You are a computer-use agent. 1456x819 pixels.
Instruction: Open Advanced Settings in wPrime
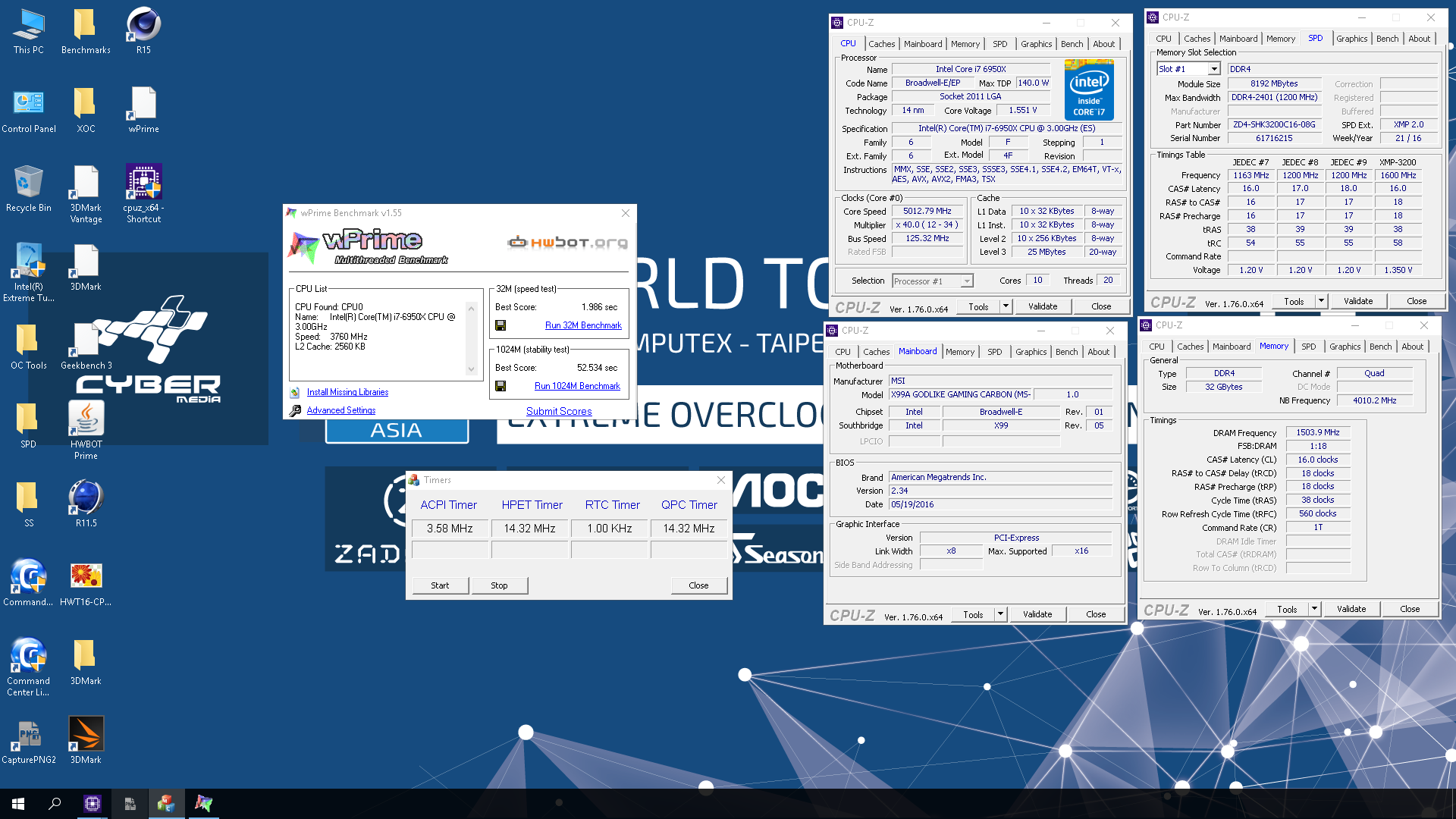[340, 410]
